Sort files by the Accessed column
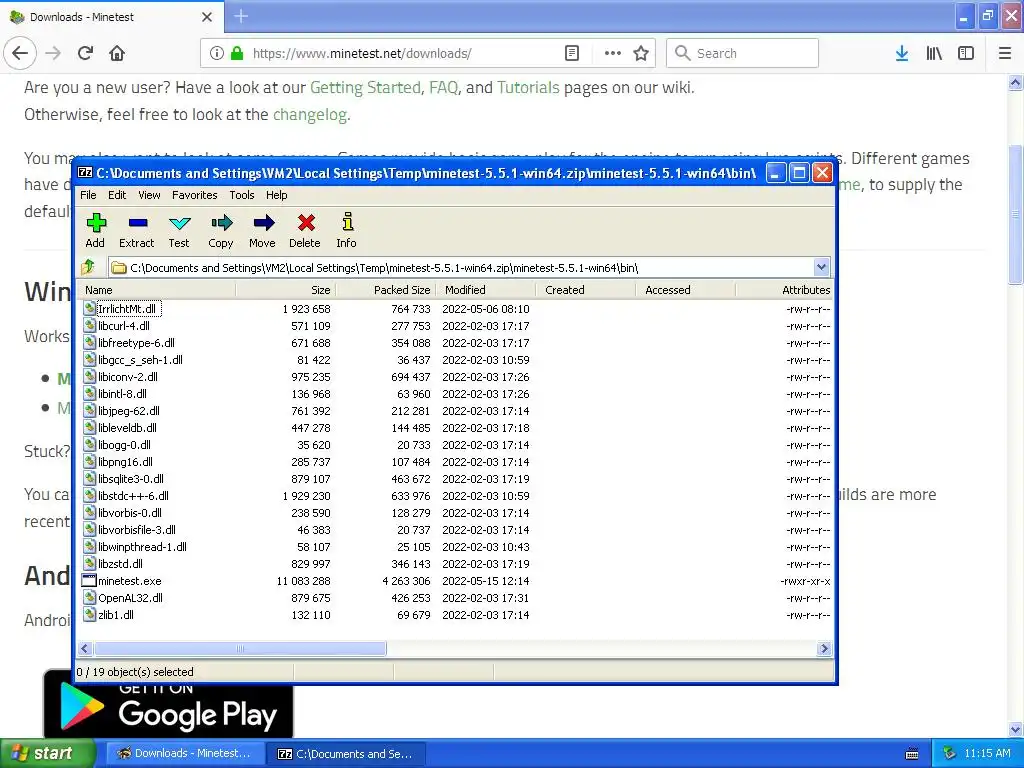Viewport: 1024px width, 768px height. pyautogui.click(x=685, y=290)
